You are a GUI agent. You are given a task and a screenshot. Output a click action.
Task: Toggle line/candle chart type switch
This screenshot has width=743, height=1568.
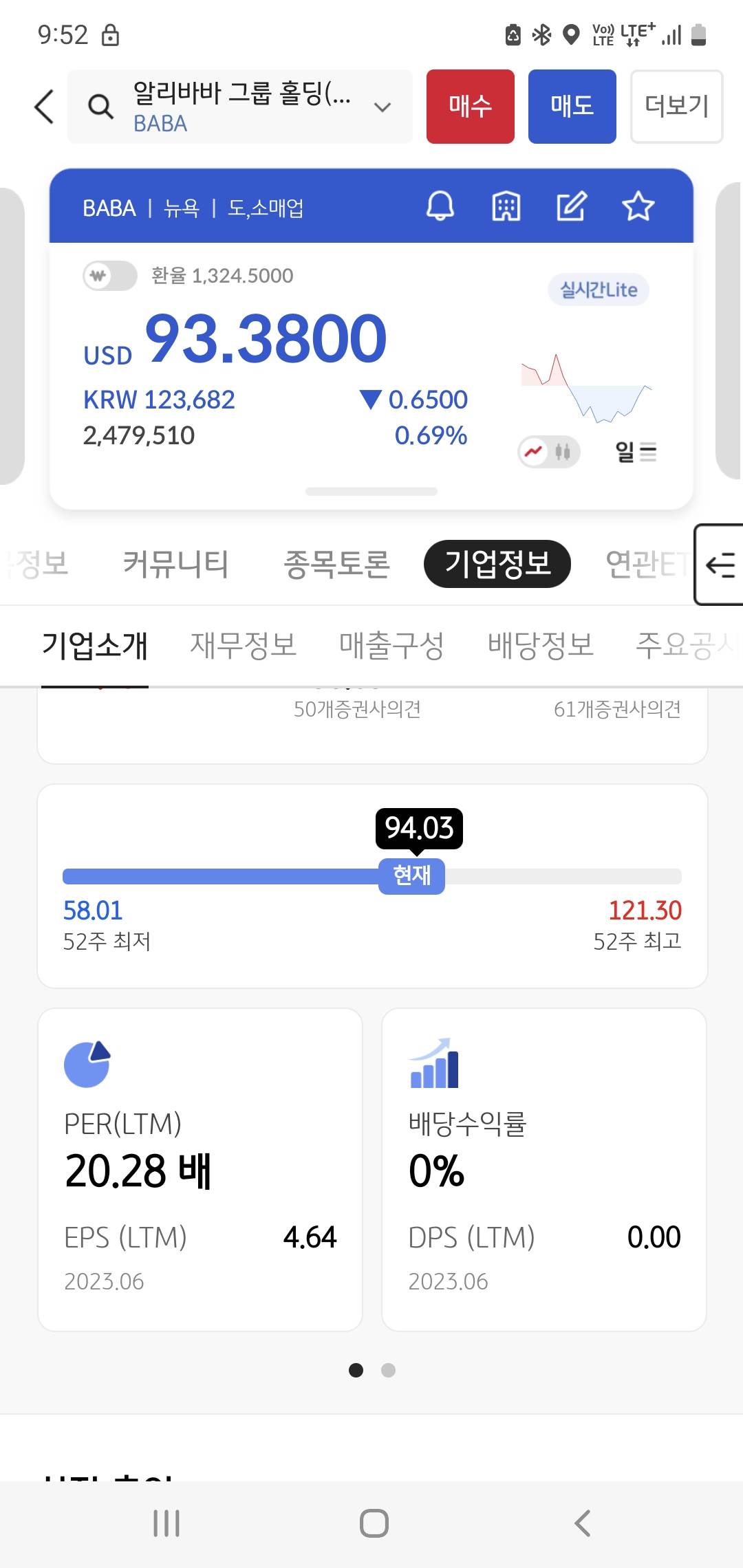[x=548, y=452]
